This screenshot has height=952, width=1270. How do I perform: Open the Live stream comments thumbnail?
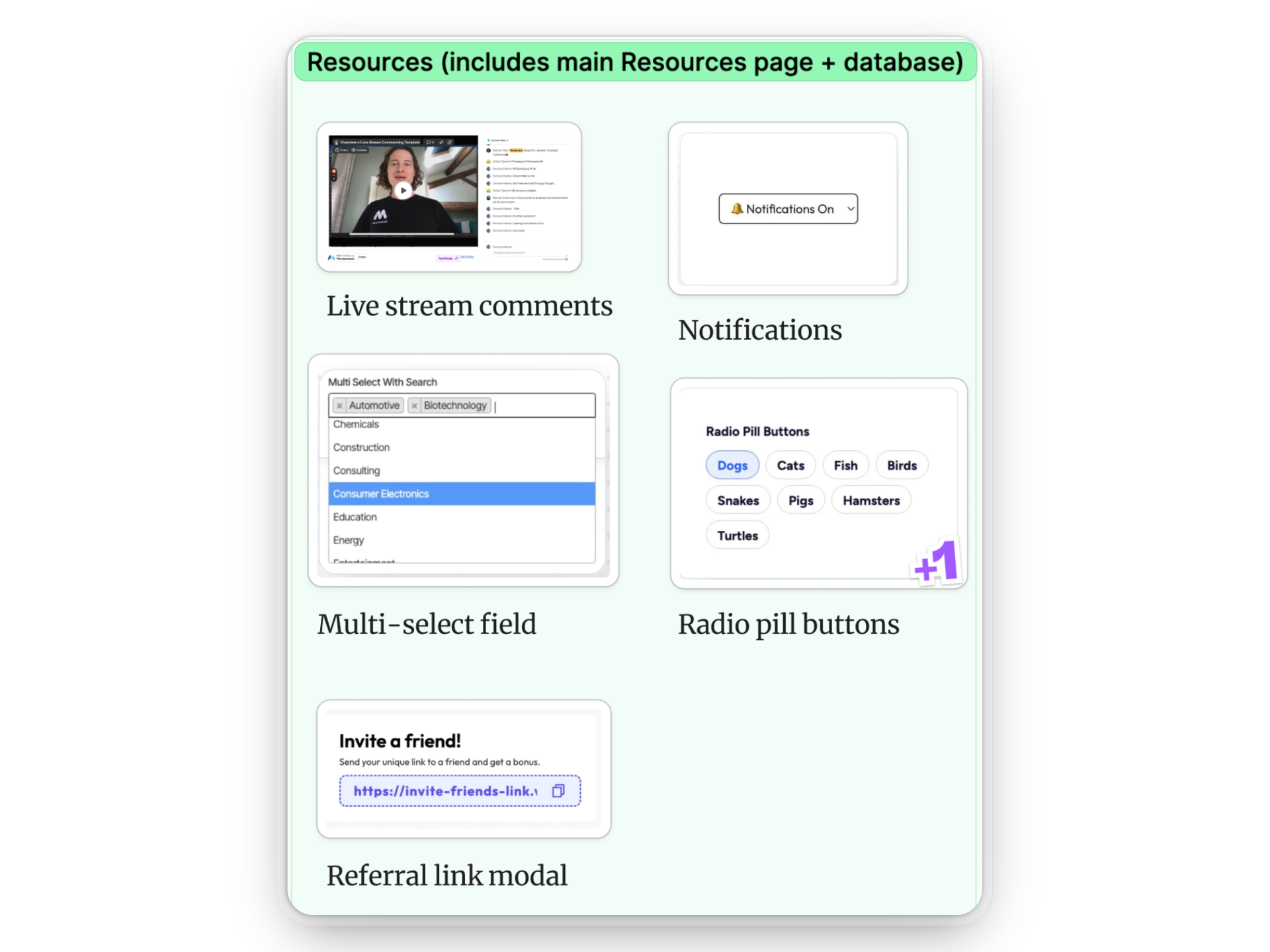click(x=449, y=197)
